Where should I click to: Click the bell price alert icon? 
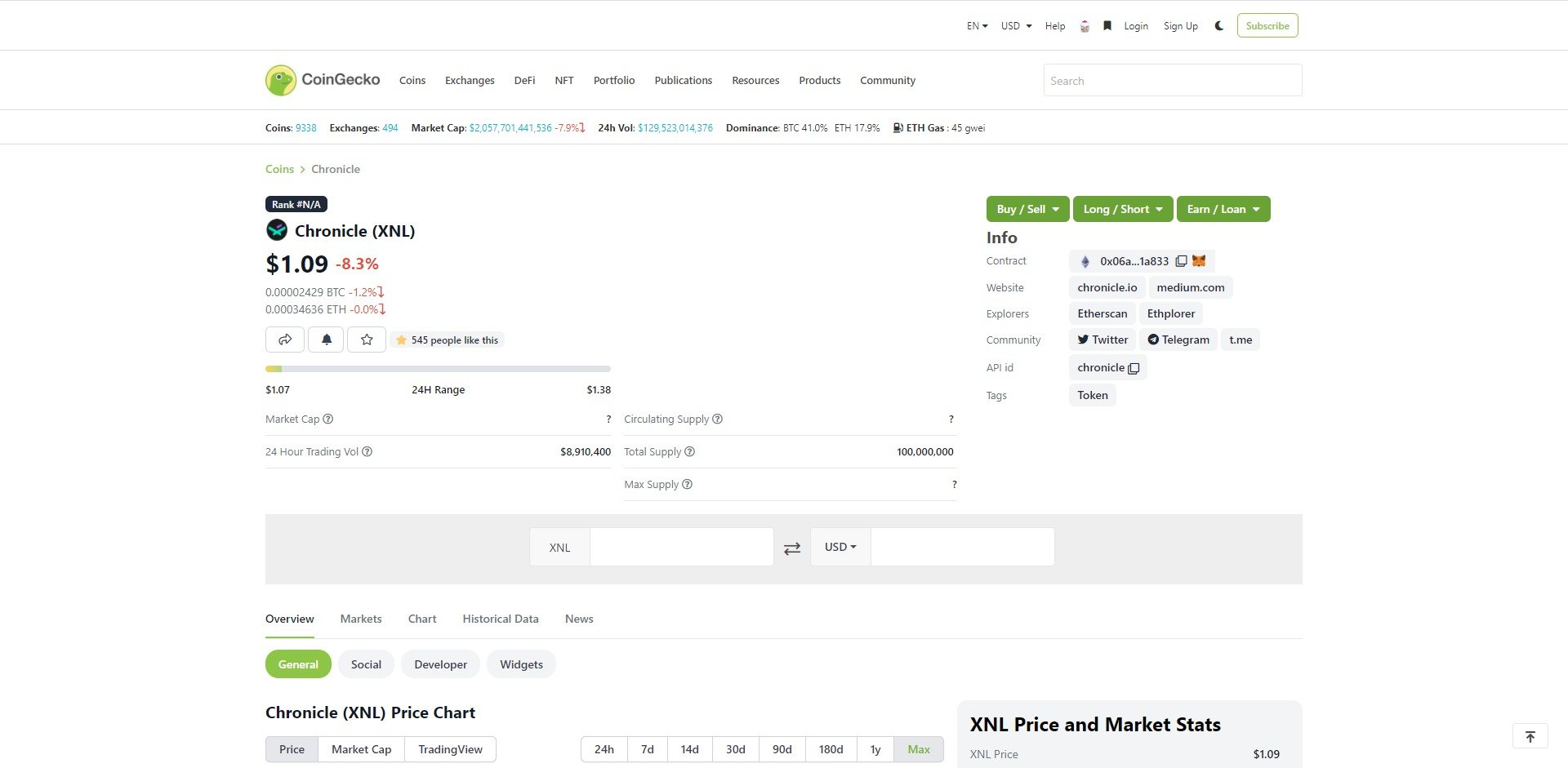point(327,340)
